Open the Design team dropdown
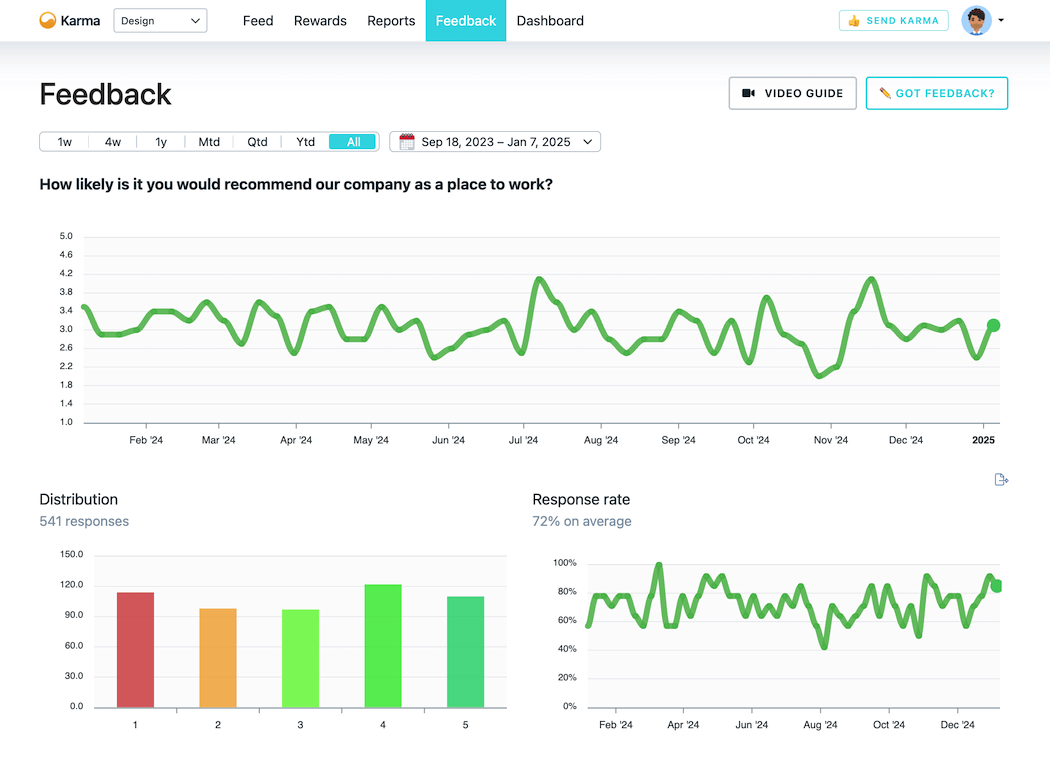 tap(160, 21)
